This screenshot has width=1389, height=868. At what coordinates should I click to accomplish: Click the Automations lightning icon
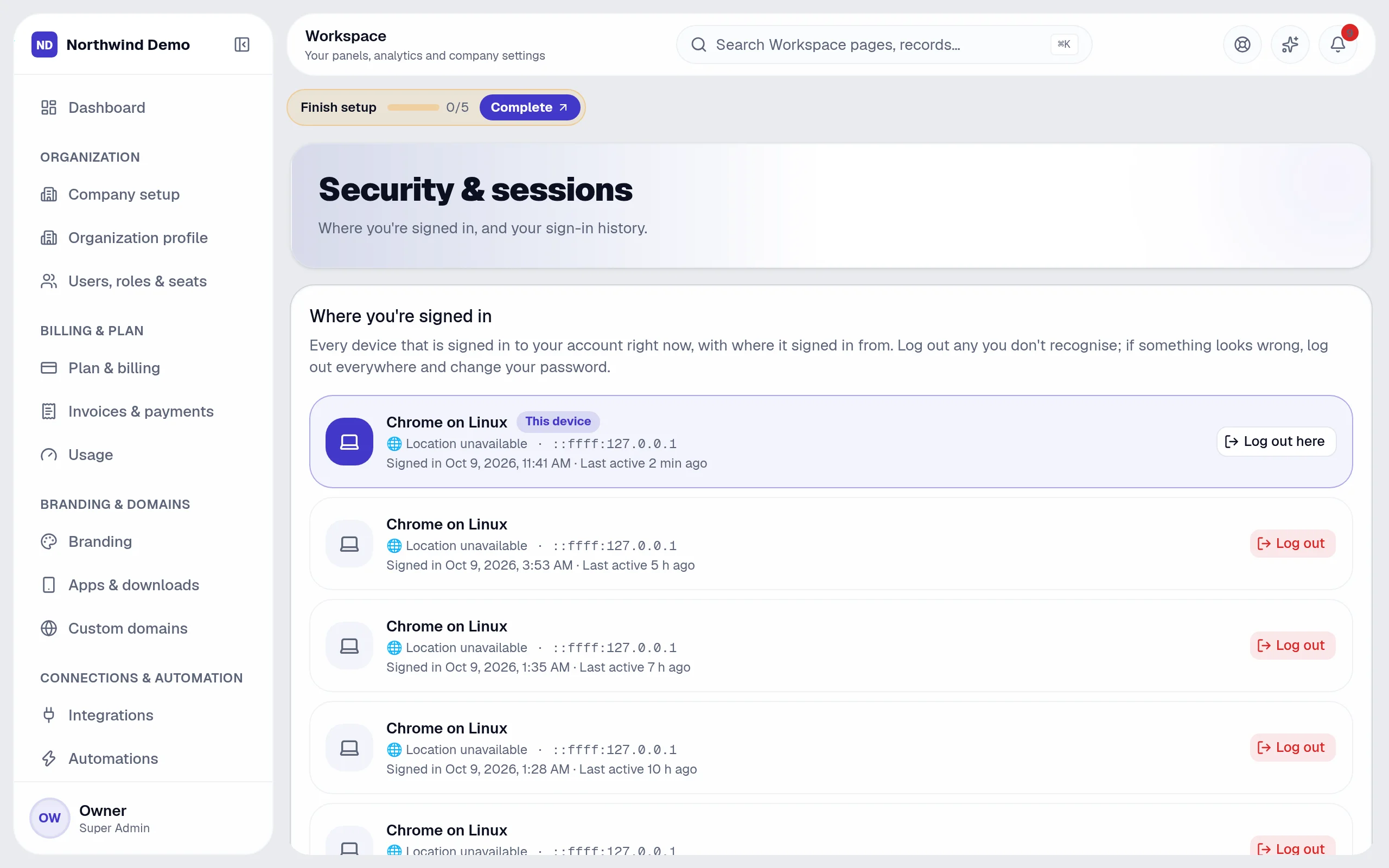49,758
